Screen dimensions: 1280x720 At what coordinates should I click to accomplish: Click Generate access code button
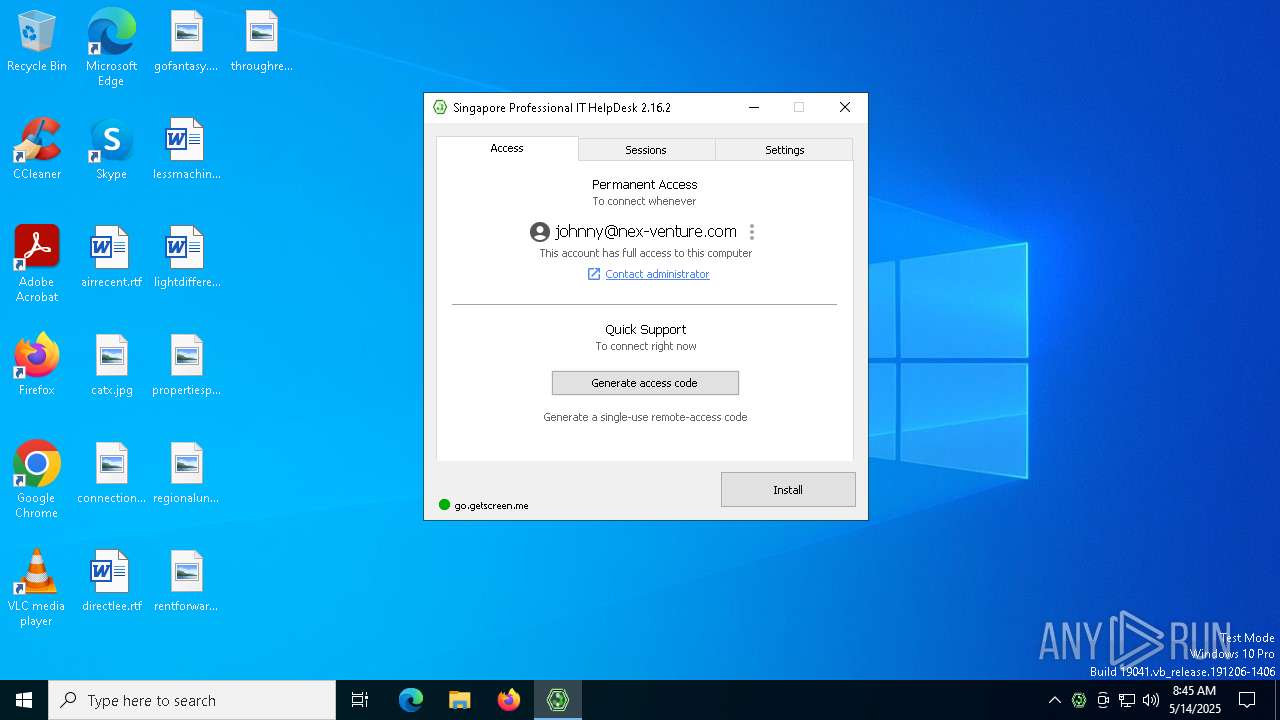click(x=645, y=383)
